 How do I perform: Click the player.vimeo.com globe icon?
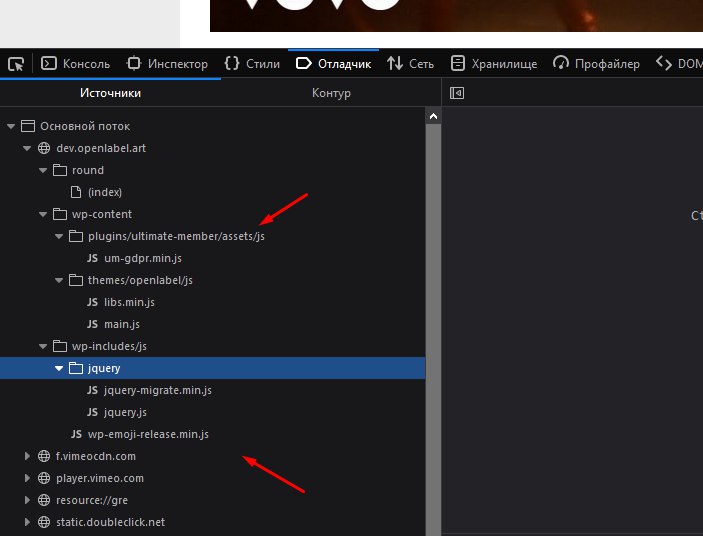(43, 478)
